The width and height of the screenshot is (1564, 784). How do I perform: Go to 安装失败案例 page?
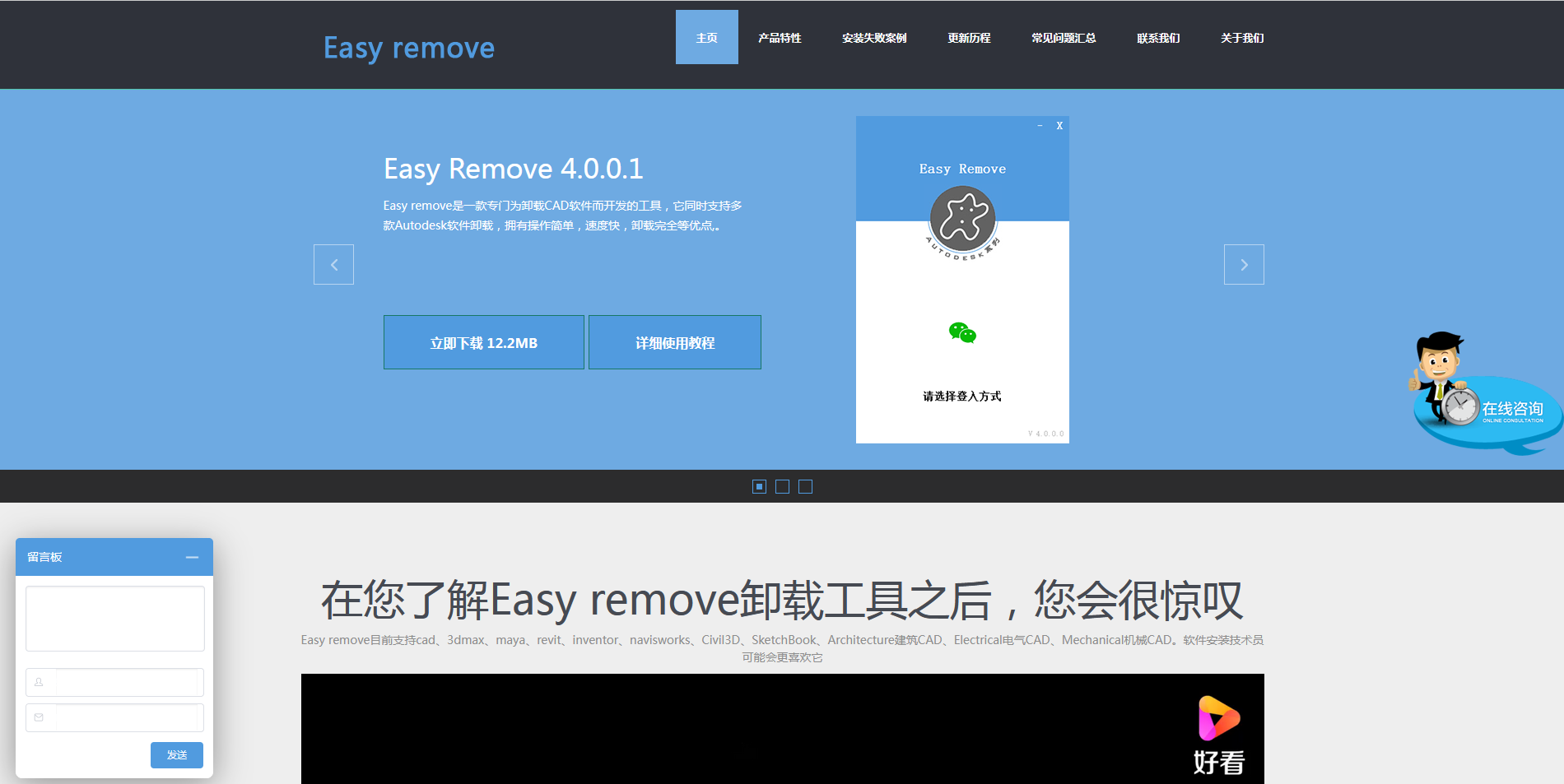pos(874,38)
